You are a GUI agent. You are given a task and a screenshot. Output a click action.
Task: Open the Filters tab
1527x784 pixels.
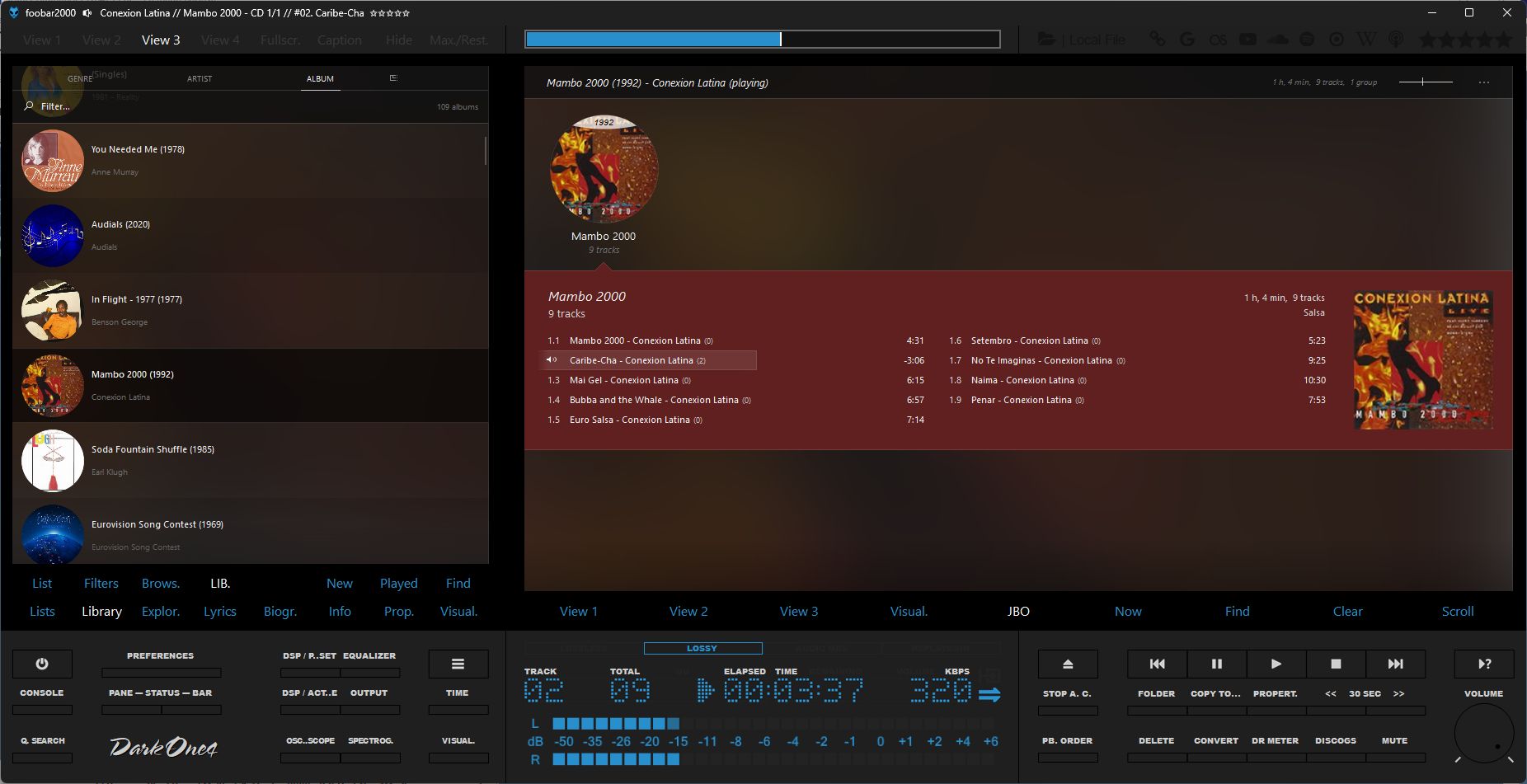[101, 584]
